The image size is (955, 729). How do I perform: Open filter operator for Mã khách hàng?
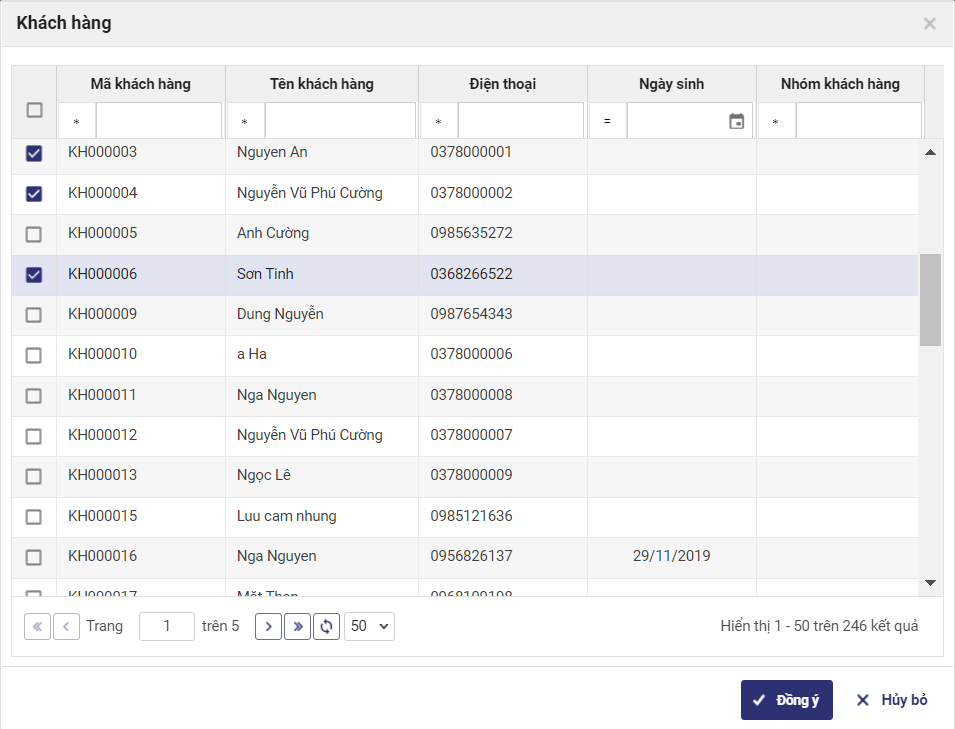click(x=77, y=122)
